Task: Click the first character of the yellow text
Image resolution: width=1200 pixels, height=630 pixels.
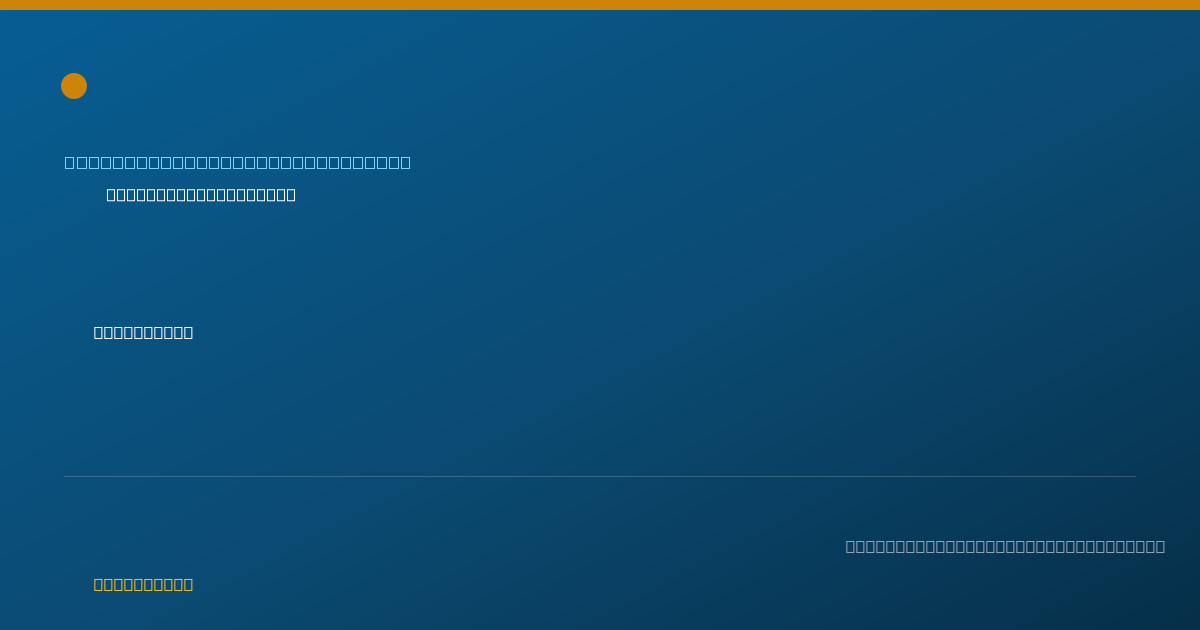Action: [99, 584]
